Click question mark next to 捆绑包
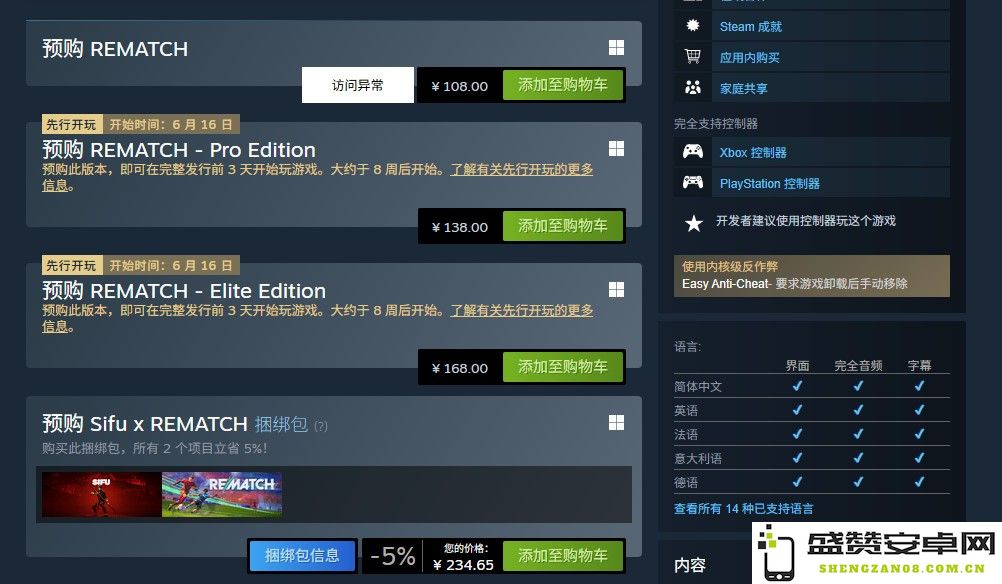The height and width of the screenshot is (584, 1002). click(x=321, y=426)
